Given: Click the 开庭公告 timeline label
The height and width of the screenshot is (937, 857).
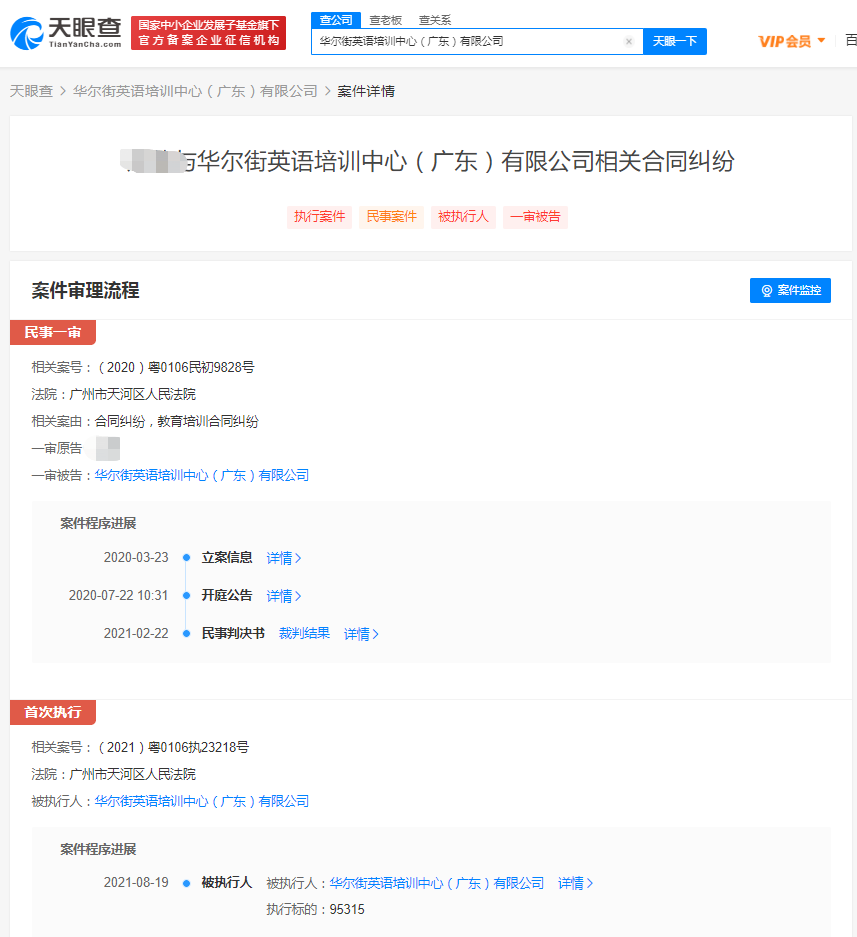Looking at the screenshot, I should (227, 595).
